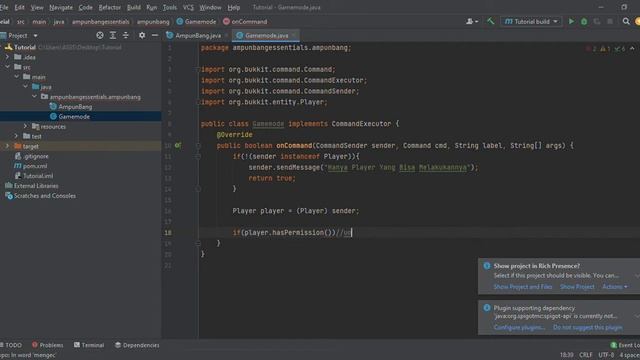This screenshot has width=640, height=360.
Task: Click the editor inspections up arrow
Action: [632, 49]
